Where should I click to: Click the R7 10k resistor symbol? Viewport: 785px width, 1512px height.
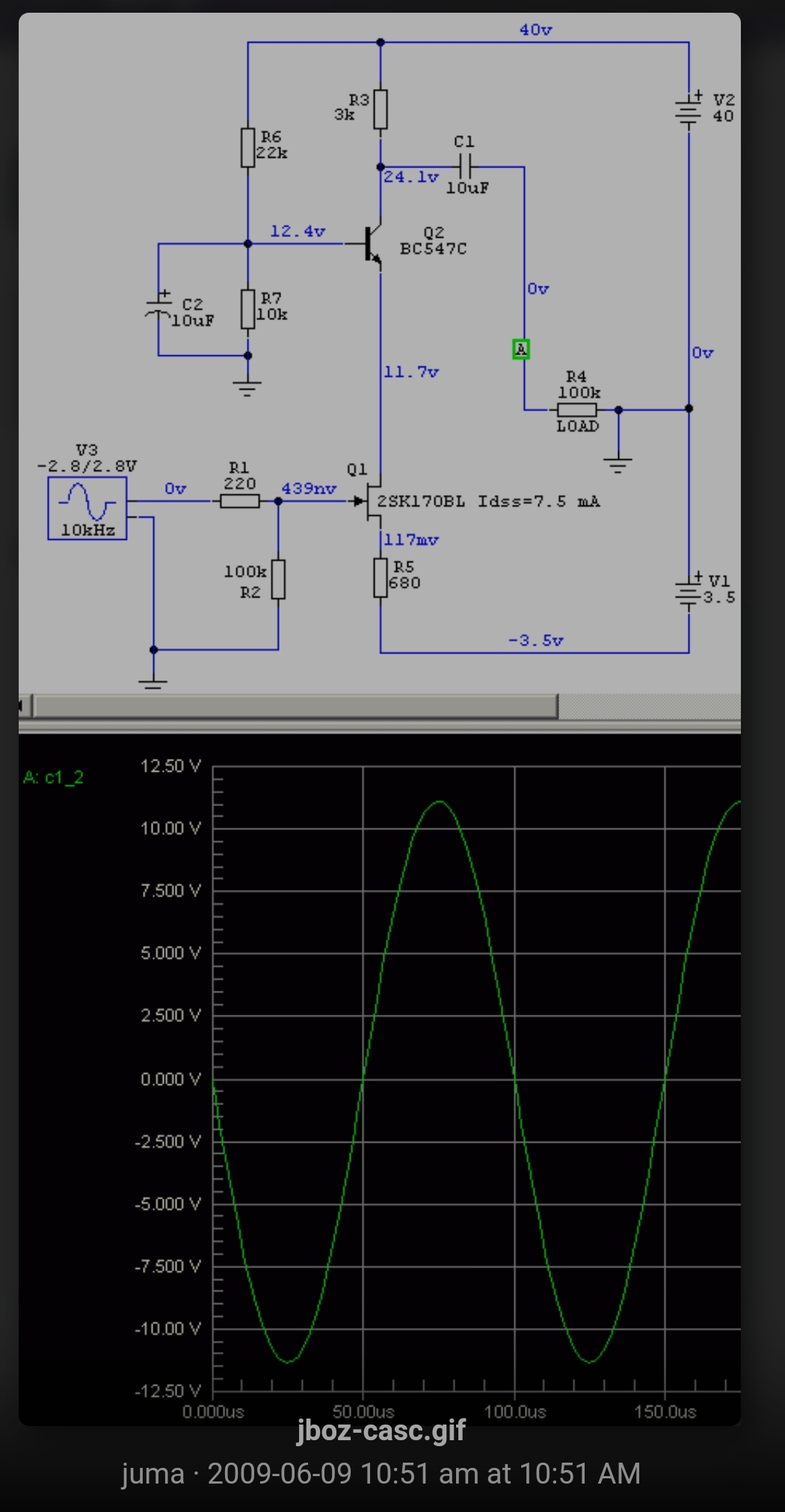click(248, 310)
